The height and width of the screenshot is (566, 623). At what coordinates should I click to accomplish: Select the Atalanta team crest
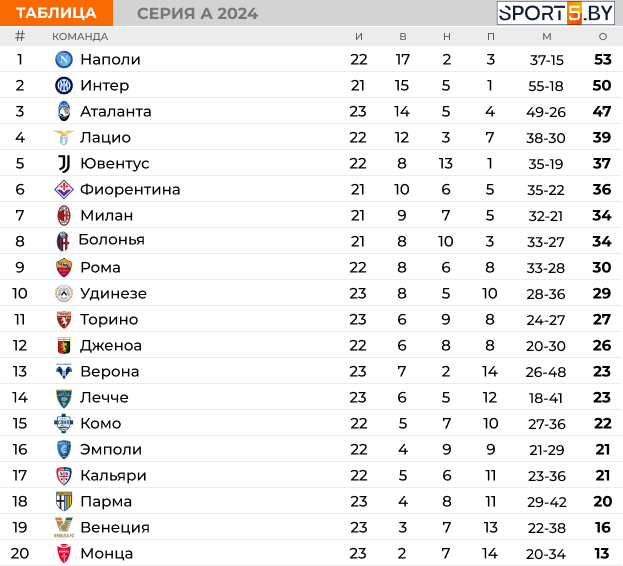pyautogui.click(x=64, y=111)
